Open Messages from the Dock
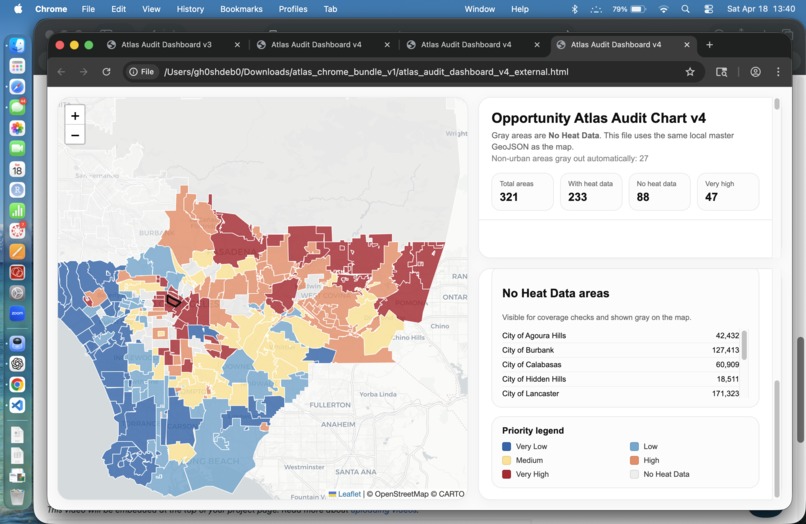Screen dimensions: 806x524 [17, 107]
